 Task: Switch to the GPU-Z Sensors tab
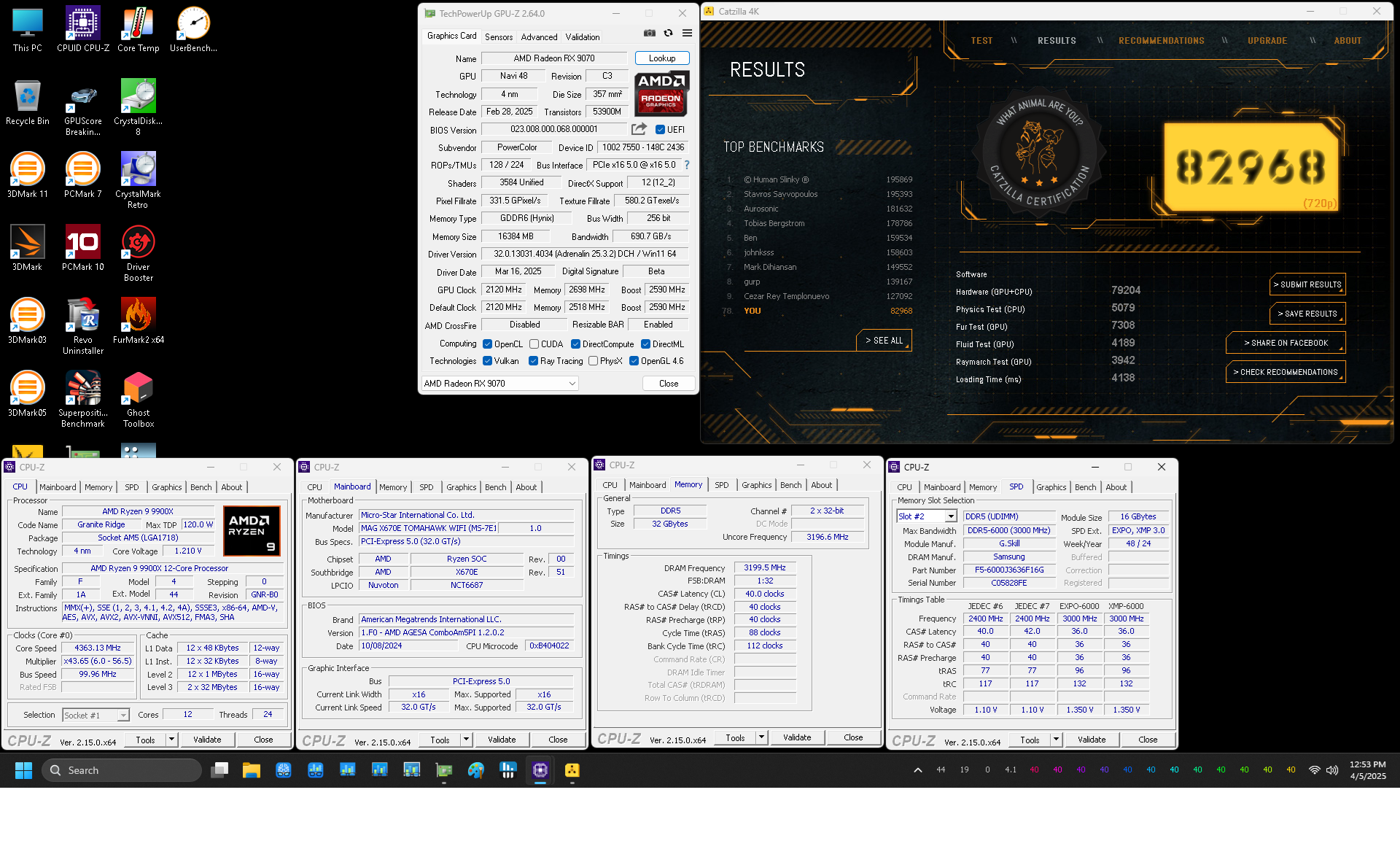[499, 36]
